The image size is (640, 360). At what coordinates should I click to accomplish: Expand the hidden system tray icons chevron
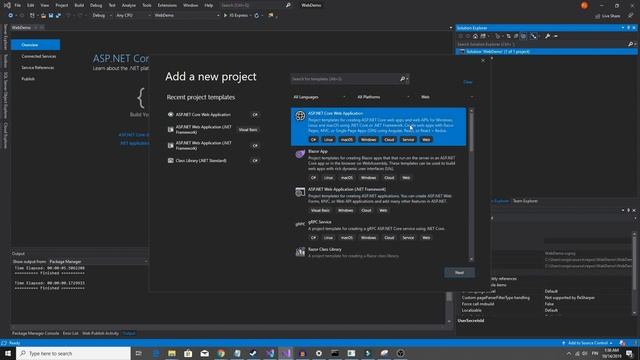point(569,353)
